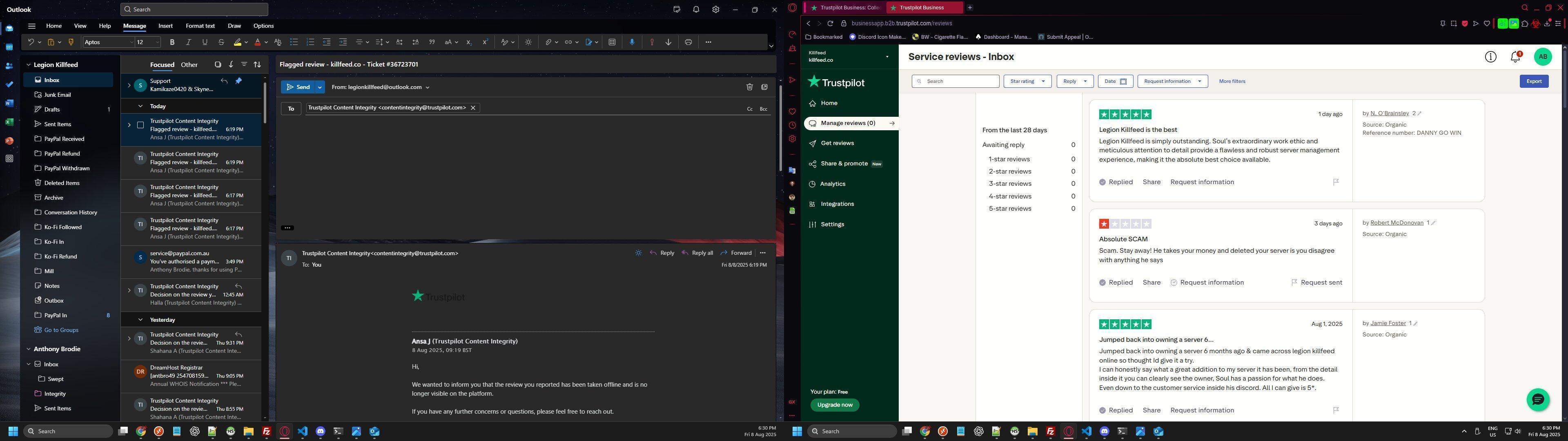This screenshot has width=1568, height=441.
Task: Collapse the Legion Killfeed account folders
Action: click(x=28, y=65)
